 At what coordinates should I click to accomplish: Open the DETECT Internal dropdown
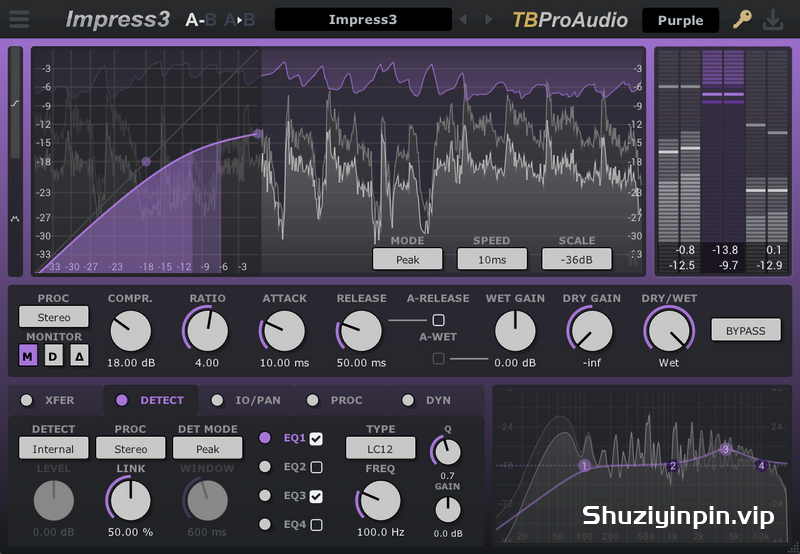[54, 448]
